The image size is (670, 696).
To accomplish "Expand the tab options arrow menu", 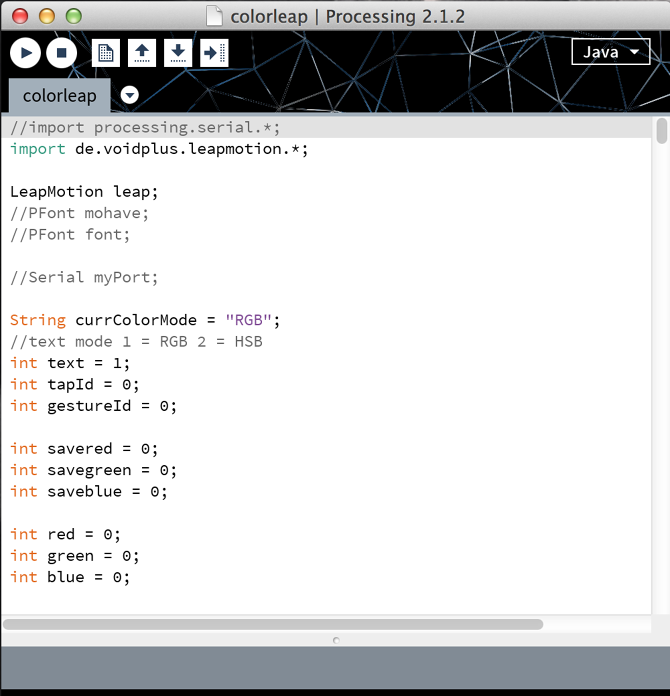I will tap(129, 96).
